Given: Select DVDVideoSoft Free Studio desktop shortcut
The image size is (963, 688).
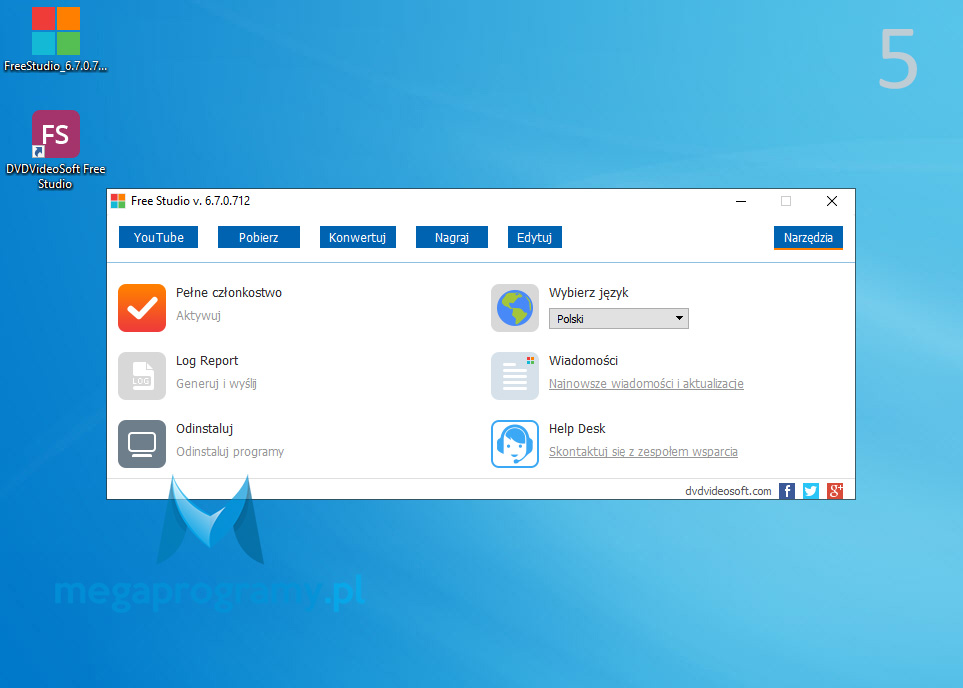Looking at the screenshot, I should pyautogui.click(x=55, y=150).
